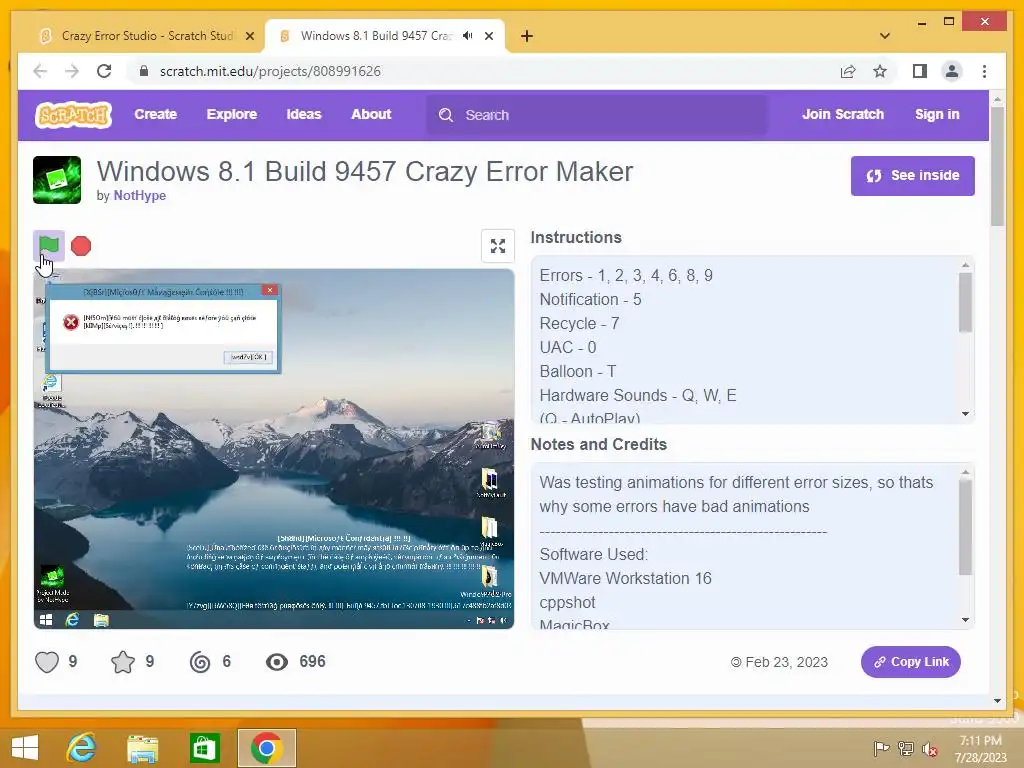The width and height of the screenshot is (1024, 768).
Task: Open Windows Start button on taskbar
Action: (25, 748)
